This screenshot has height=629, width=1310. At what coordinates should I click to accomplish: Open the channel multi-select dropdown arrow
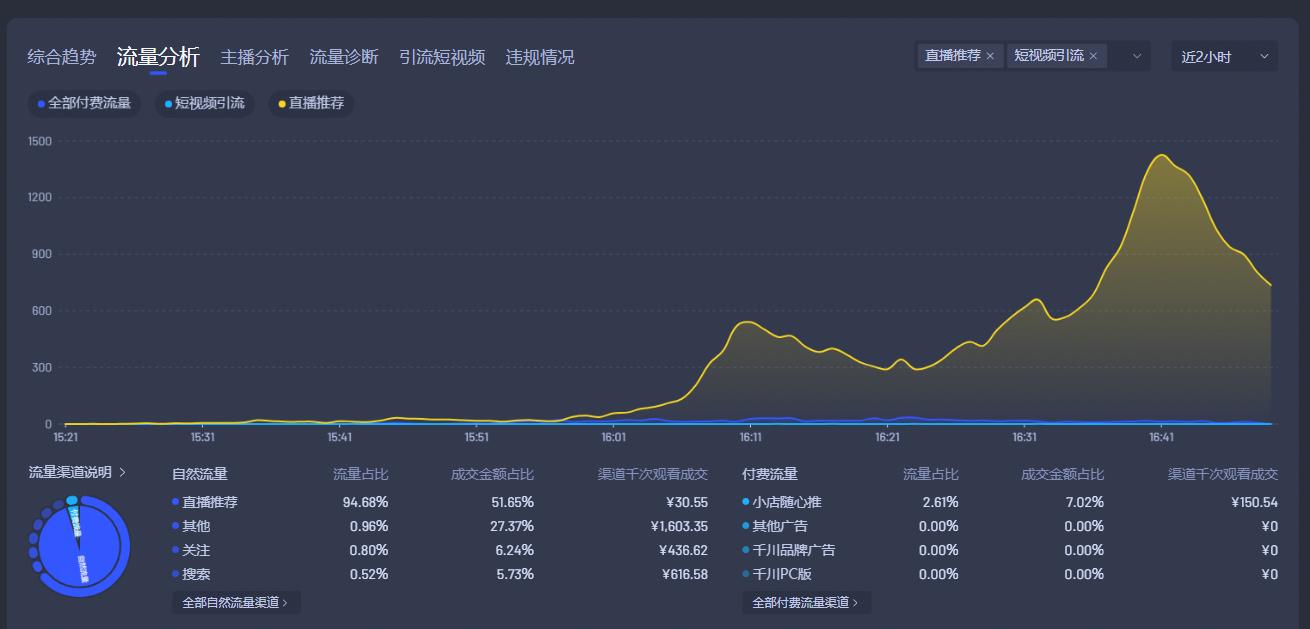[1136, 56]
